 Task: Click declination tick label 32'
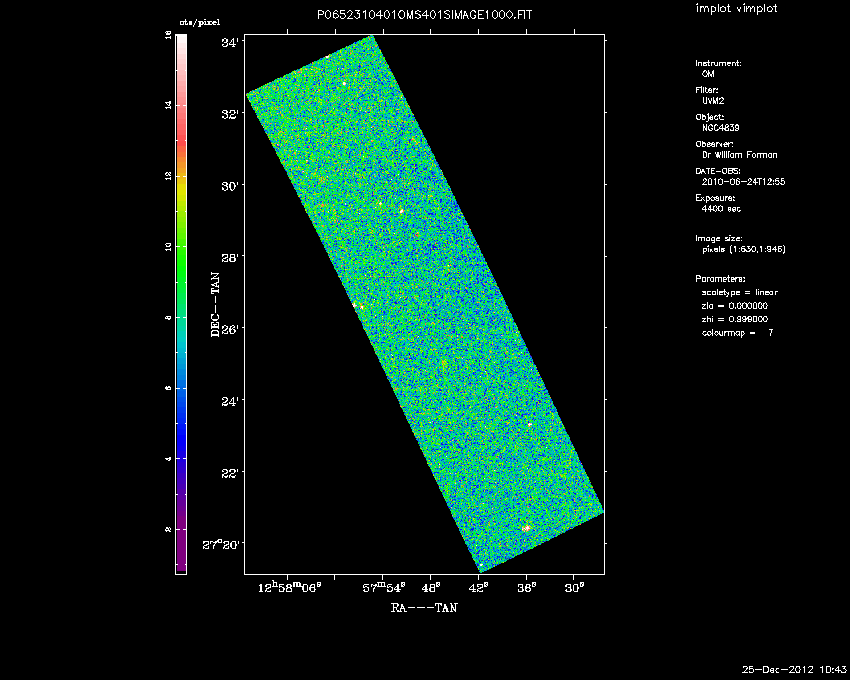coord(230,114)
